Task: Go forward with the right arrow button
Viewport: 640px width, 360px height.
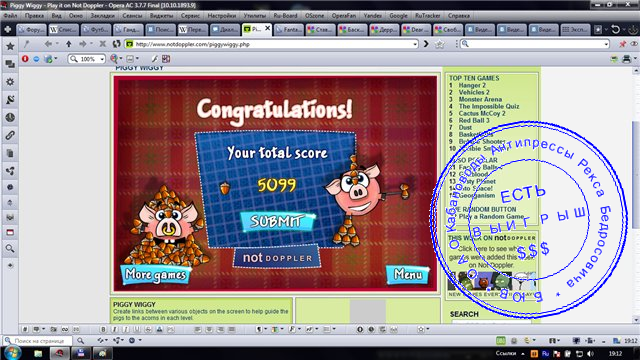Action: tap(82, 44)
